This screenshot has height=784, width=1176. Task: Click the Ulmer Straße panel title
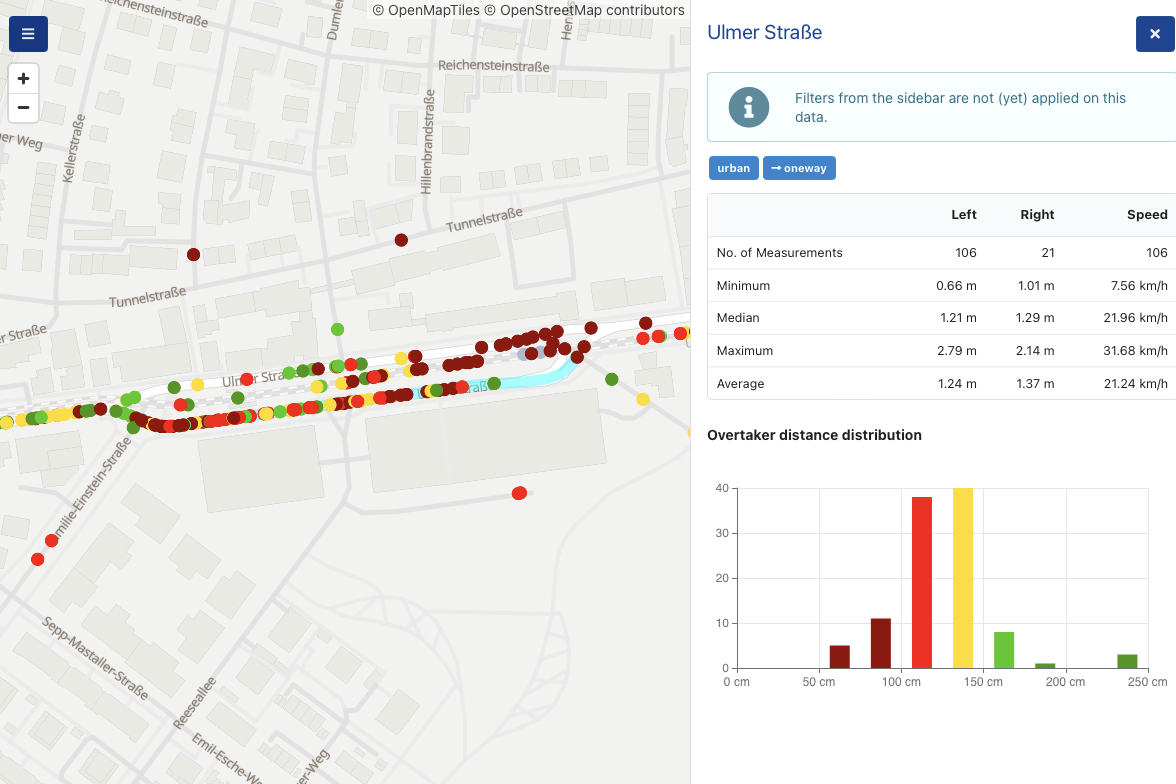[764, 32]
